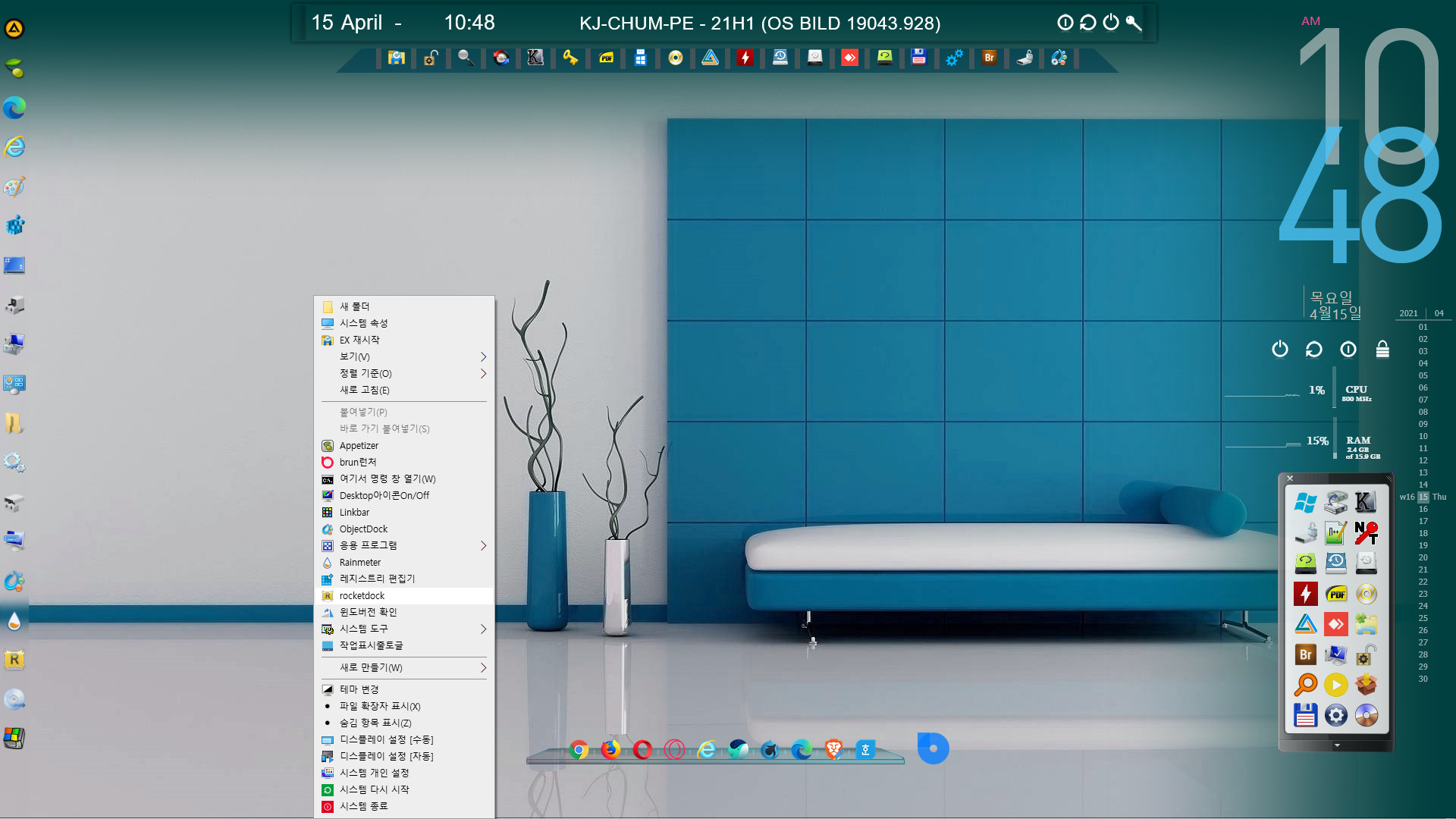Select 테마 변경 menu item

tap(403, 689)
